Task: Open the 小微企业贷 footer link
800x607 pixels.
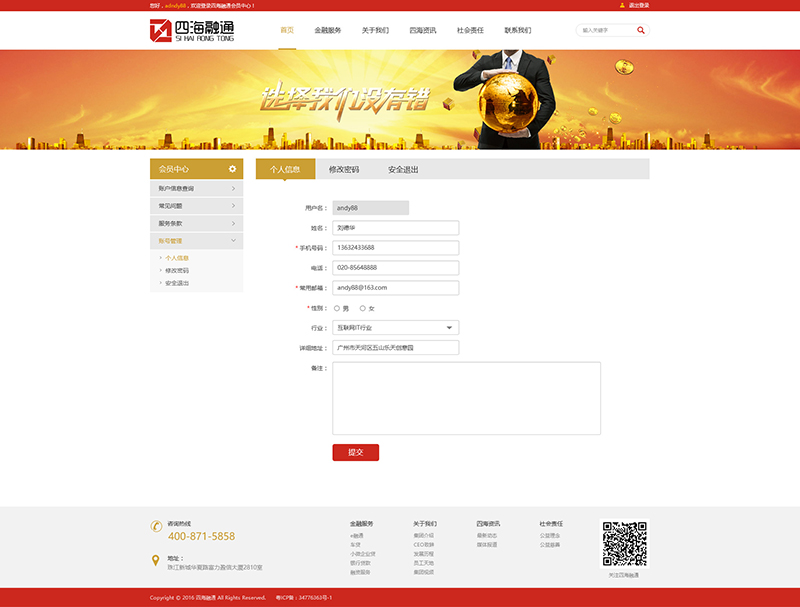Action: [363, 554]
